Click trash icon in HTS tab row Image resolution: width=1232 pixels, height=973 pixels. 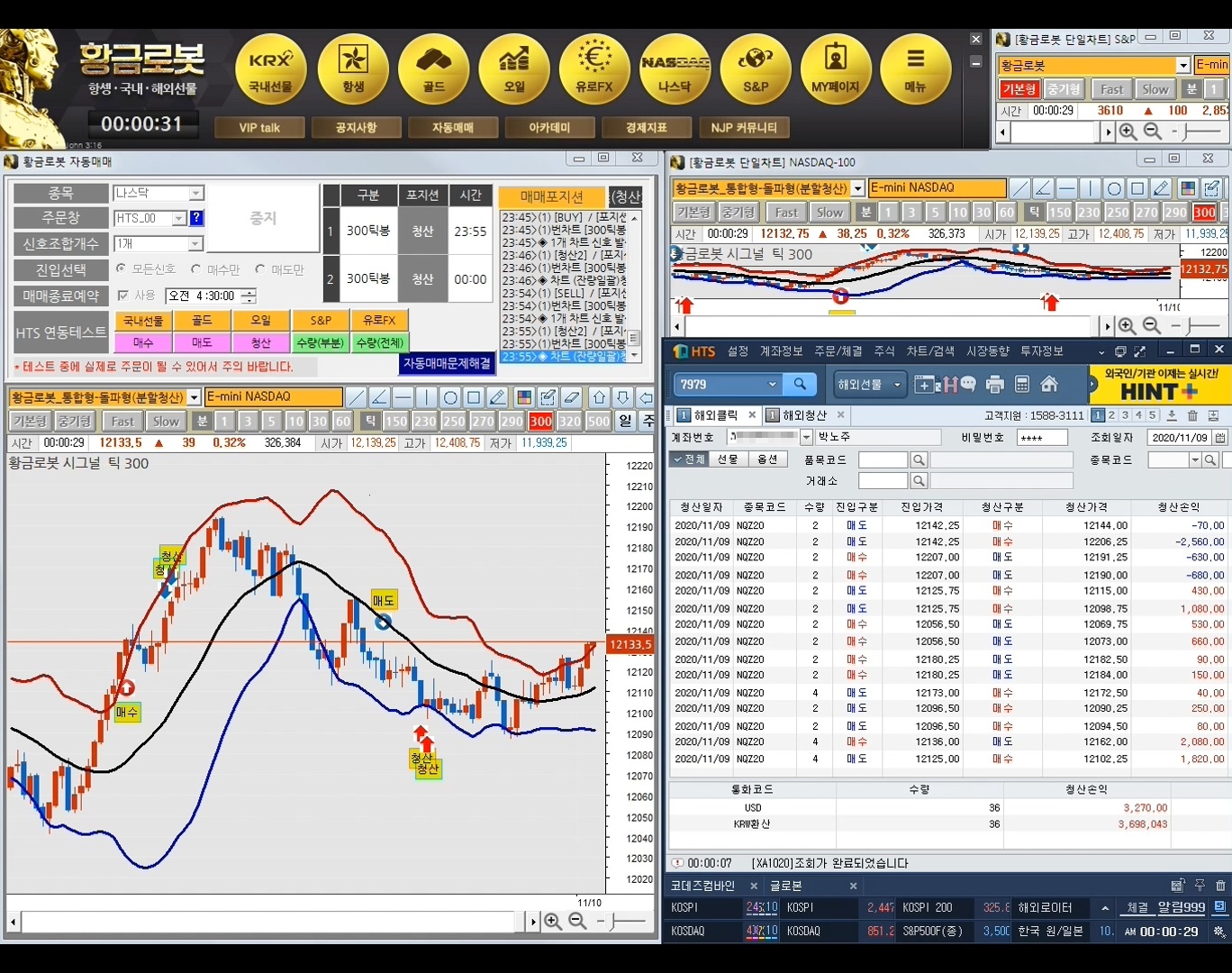(x=1192, y=415)
